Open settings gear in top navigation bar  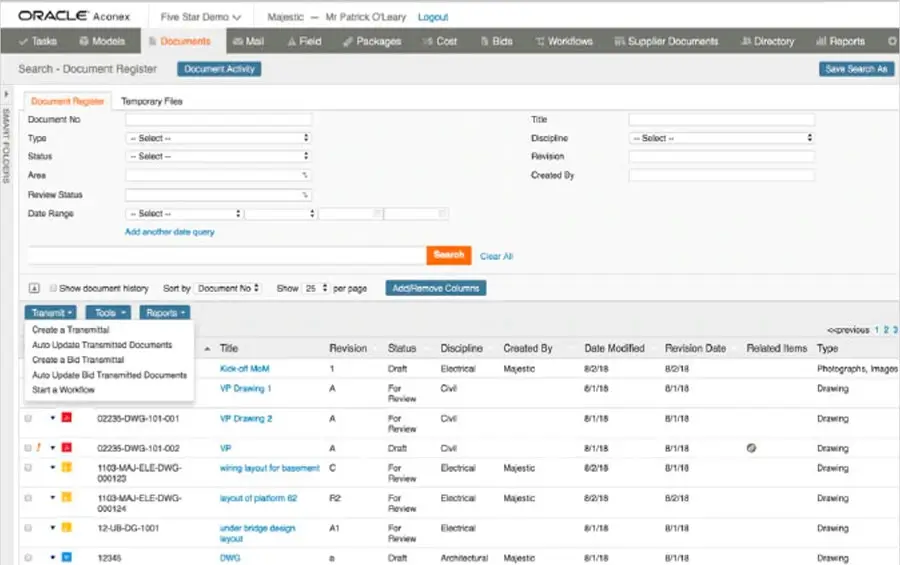point(892,41)
